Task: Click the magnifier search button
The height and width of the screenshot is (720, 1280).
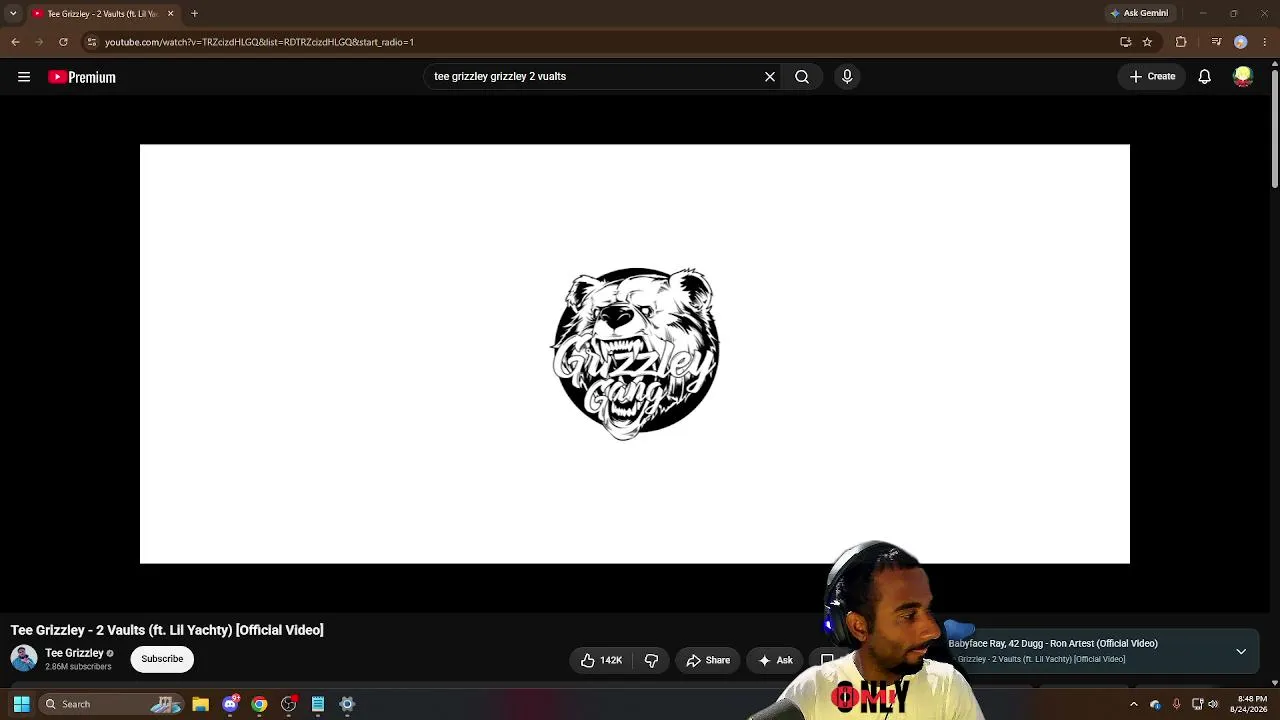Action: [802, 77]
